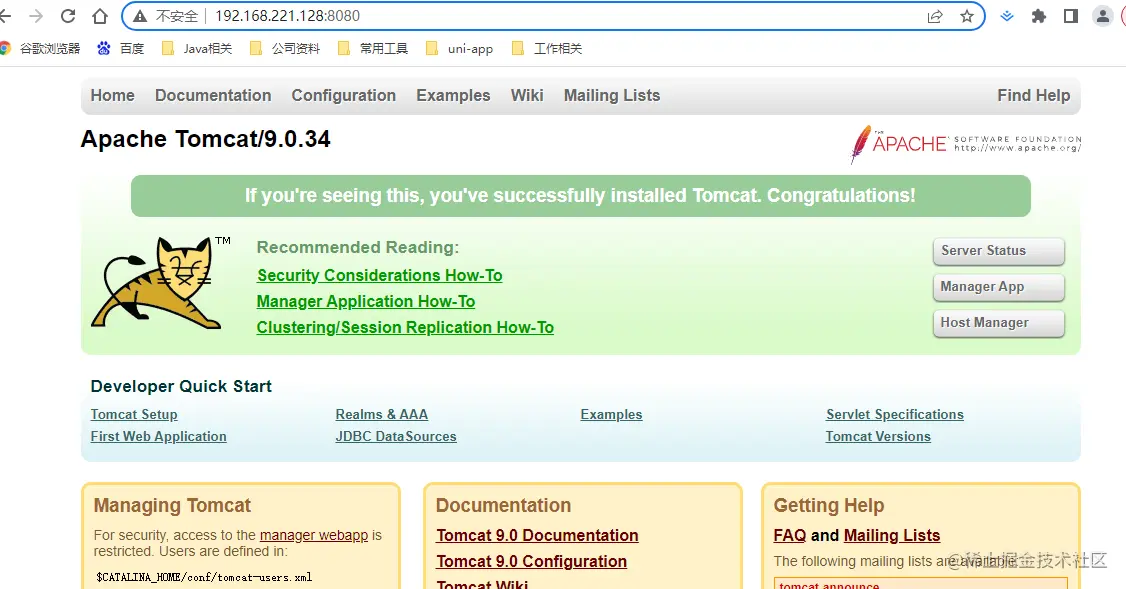1126x589 pixels.
Task: Open the Java相关 bookmark folder
Action: pos(197,48)
